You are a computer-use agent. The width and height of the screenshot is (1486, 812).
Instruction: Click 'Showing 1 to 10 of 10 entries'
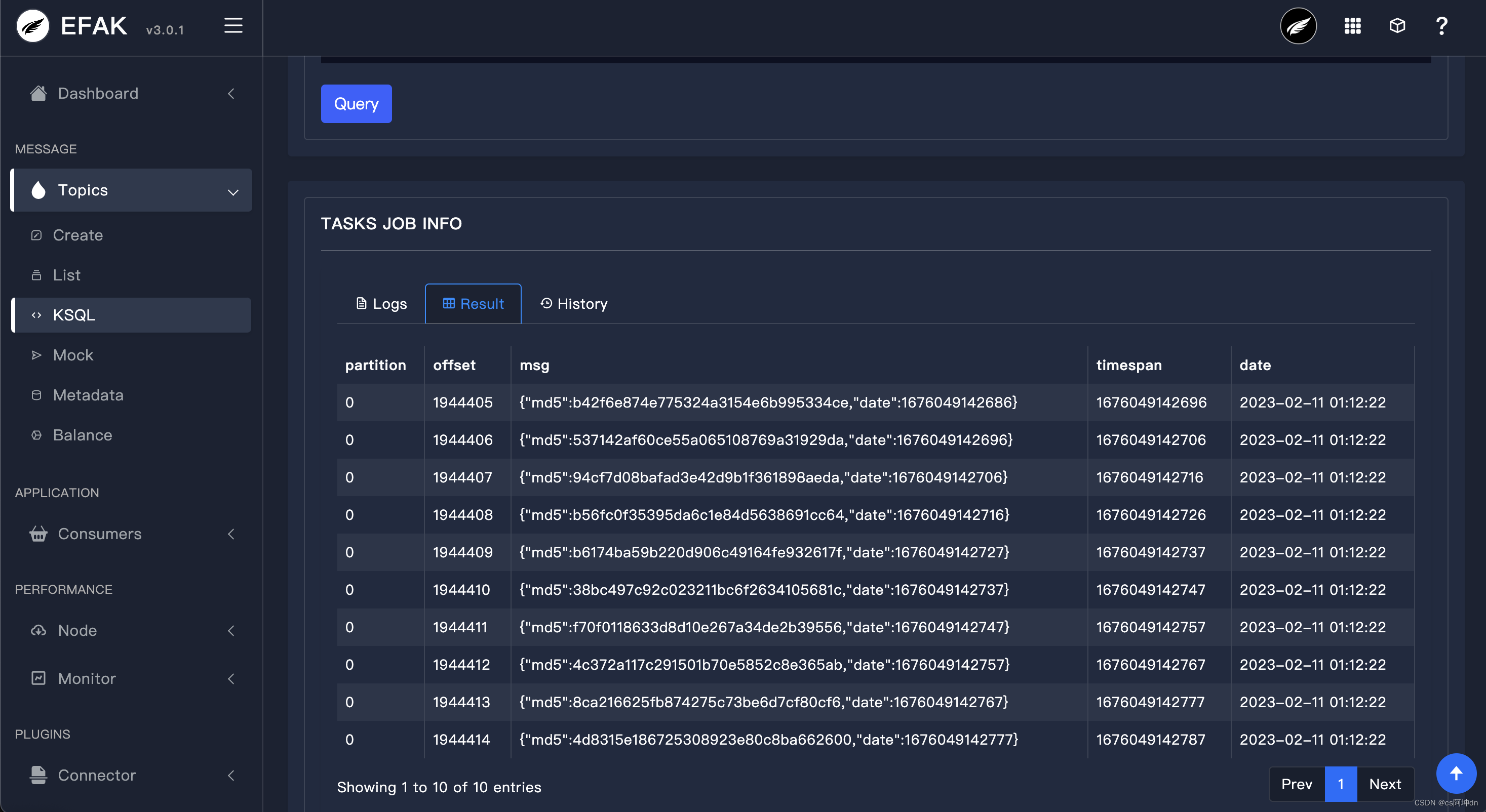439,787
